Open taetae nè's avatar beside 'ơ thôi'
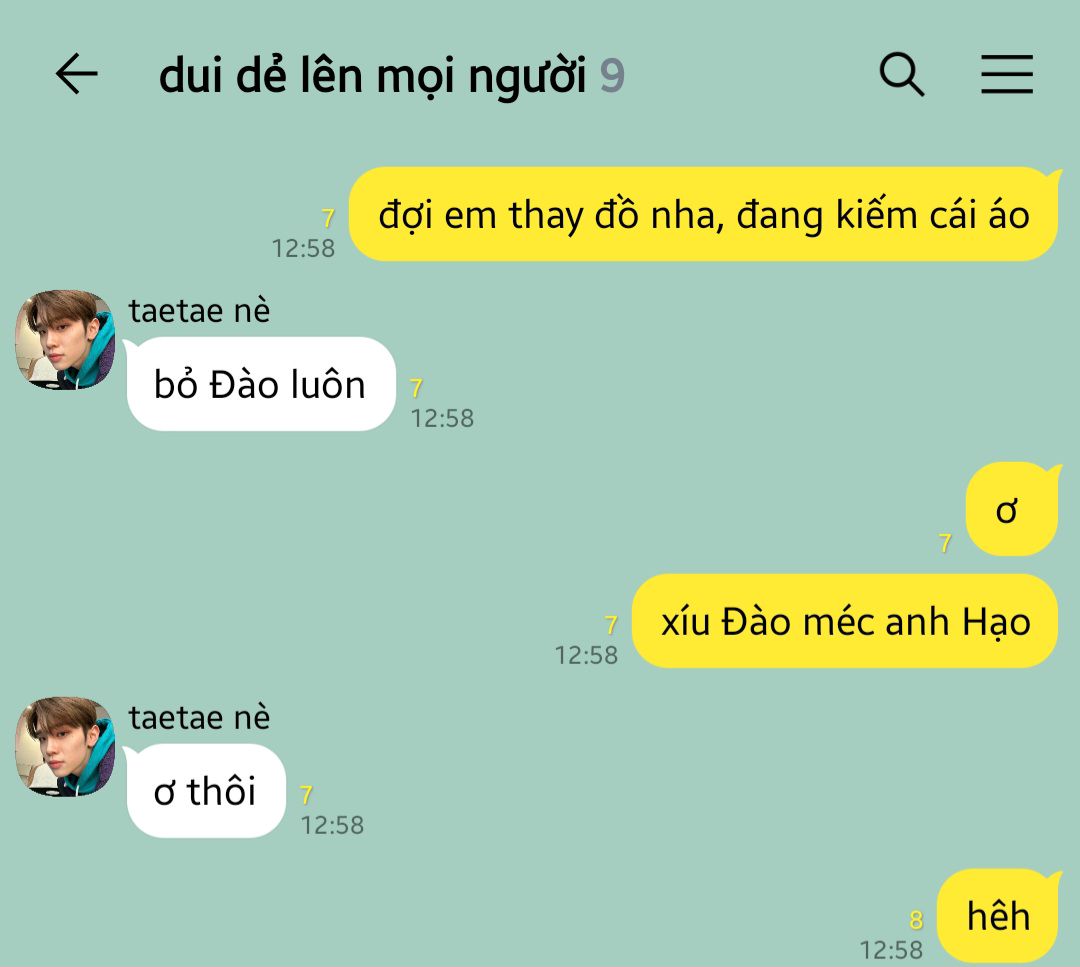This screenshot has height=967, width=1080. coord(65,747)
